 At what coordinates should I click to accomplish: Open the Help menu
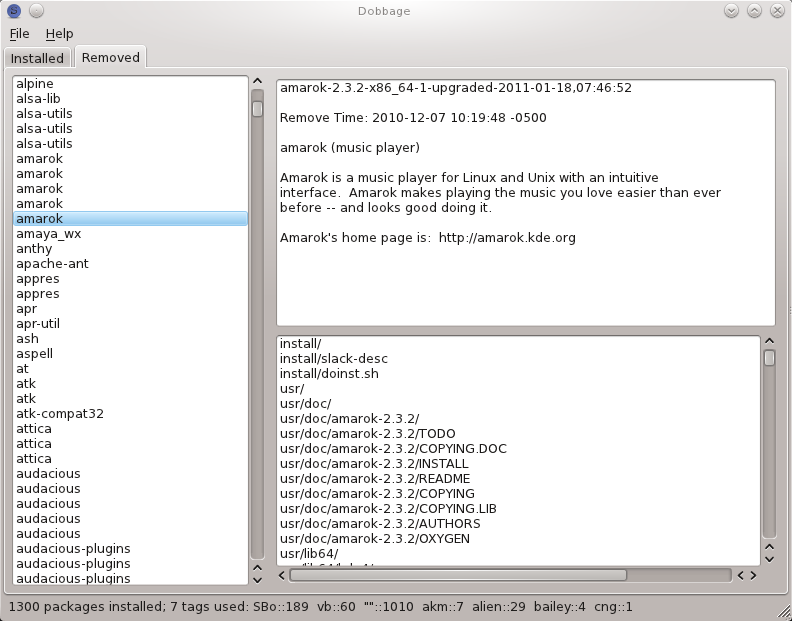[60, 34]
